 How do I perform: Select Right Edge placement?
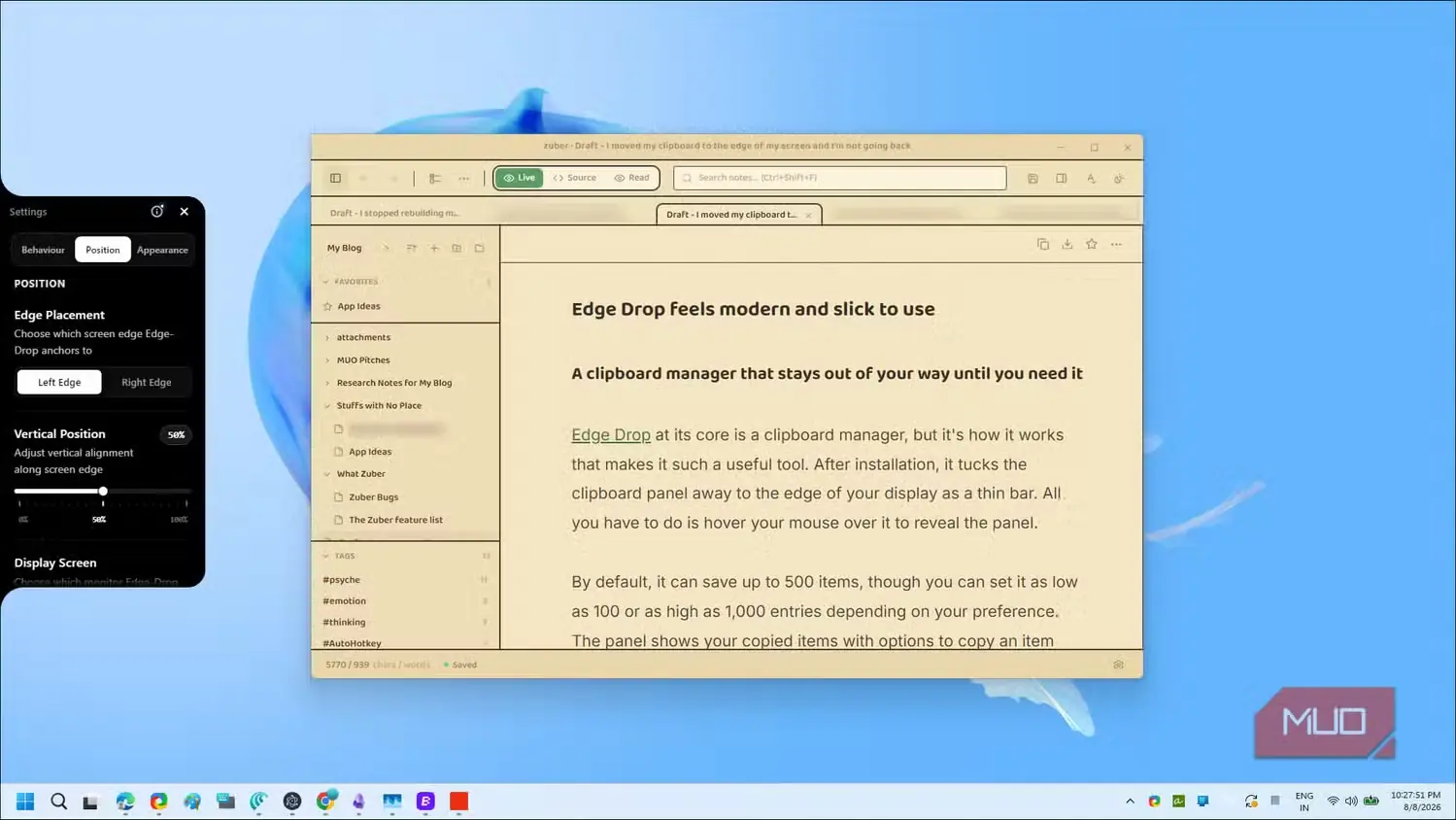147,382
